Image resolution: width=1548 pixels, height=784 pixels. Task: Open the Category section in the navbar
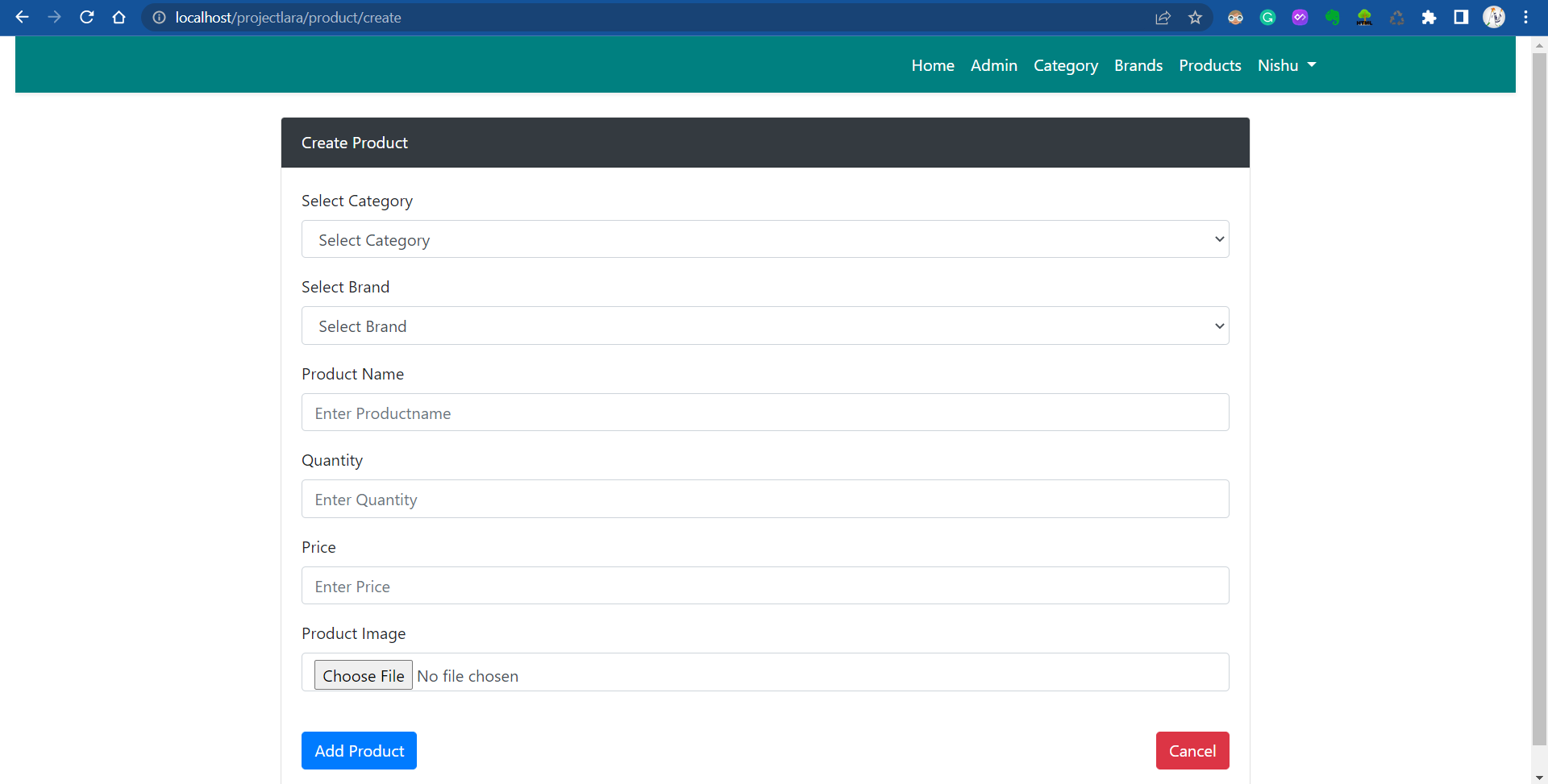coord(1065,65)
